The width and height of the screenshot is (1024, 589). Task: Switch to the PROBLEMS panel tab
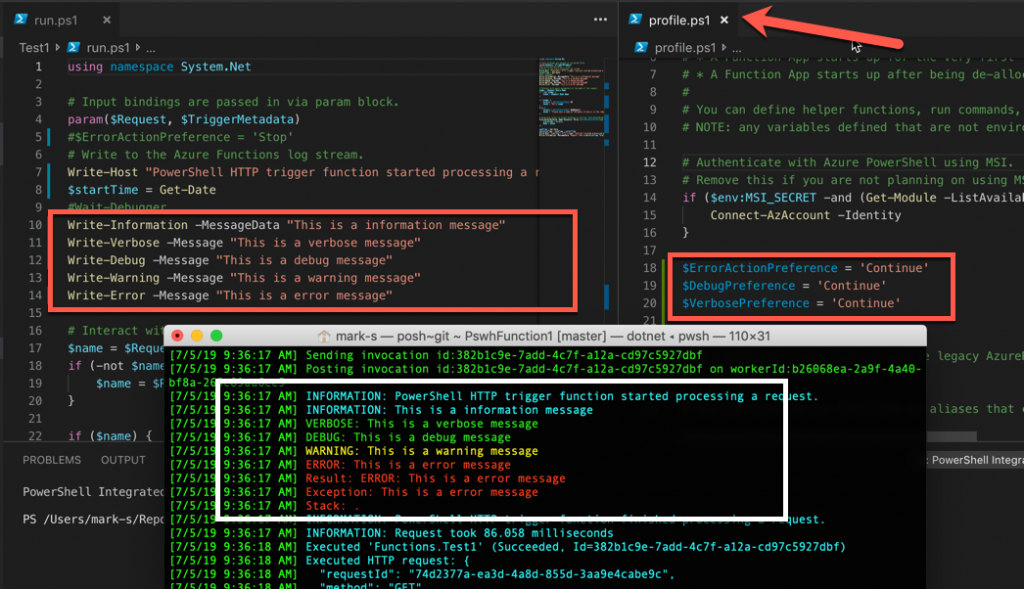click(52, 460)
